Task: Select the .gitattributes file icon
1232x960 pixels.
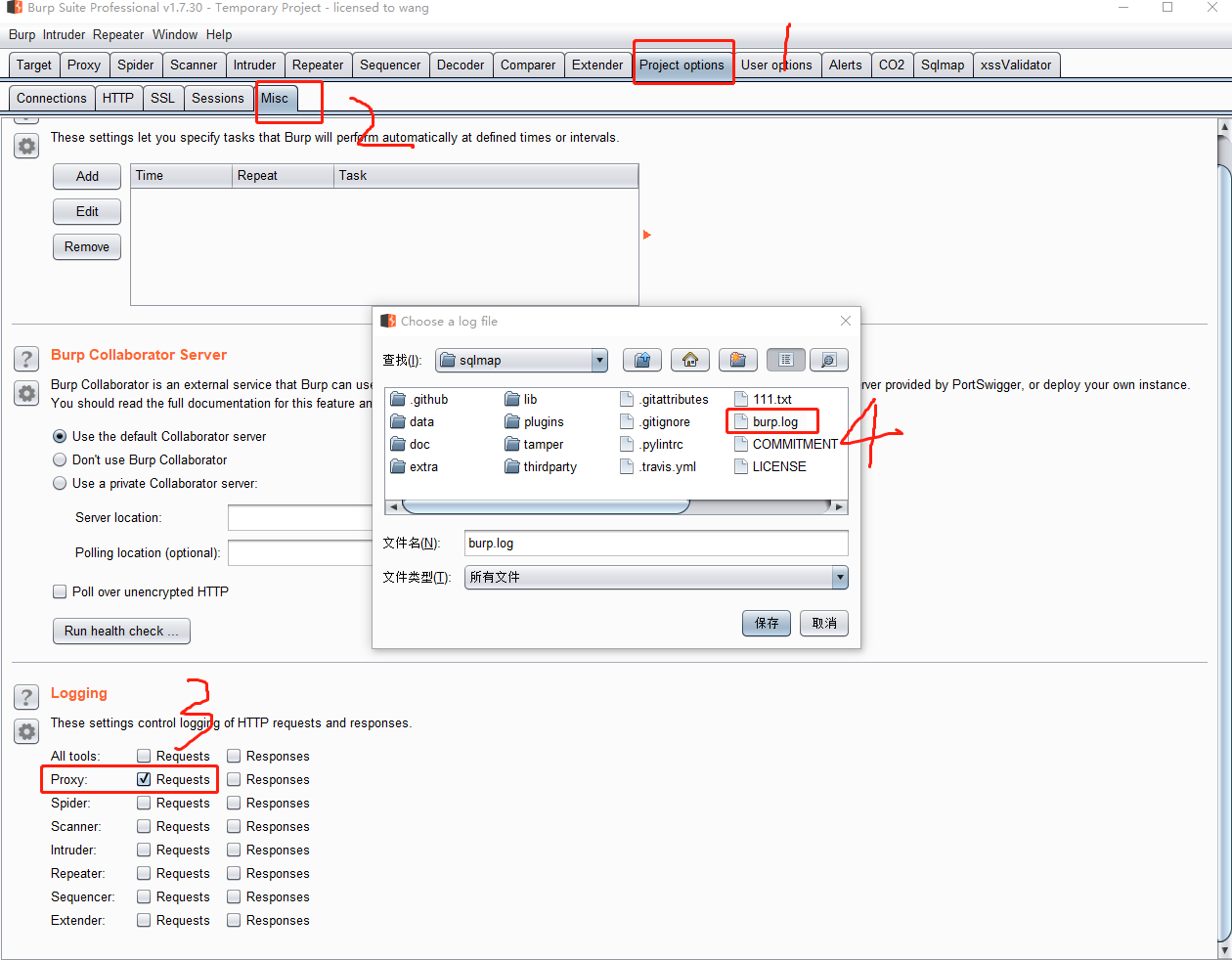Action: (627, 399)
